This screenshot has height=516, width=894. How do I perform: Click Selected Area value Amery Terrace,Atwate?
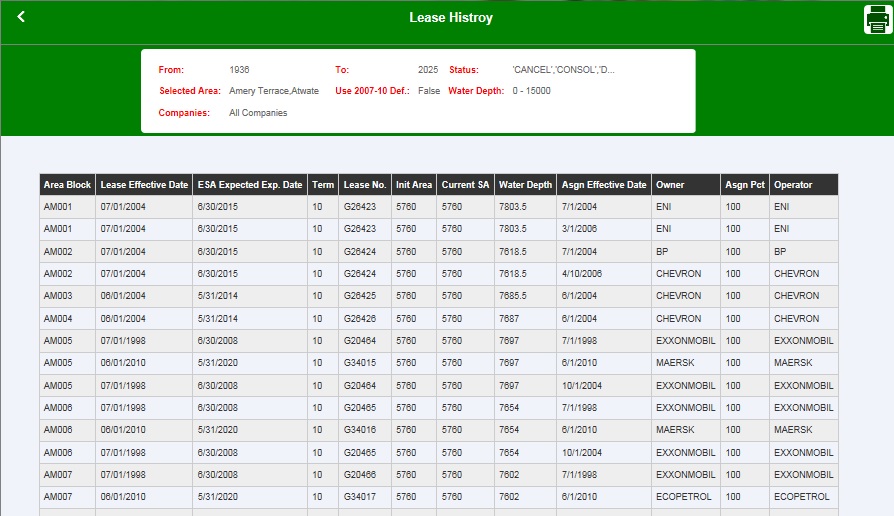click(x=274, y=91)
